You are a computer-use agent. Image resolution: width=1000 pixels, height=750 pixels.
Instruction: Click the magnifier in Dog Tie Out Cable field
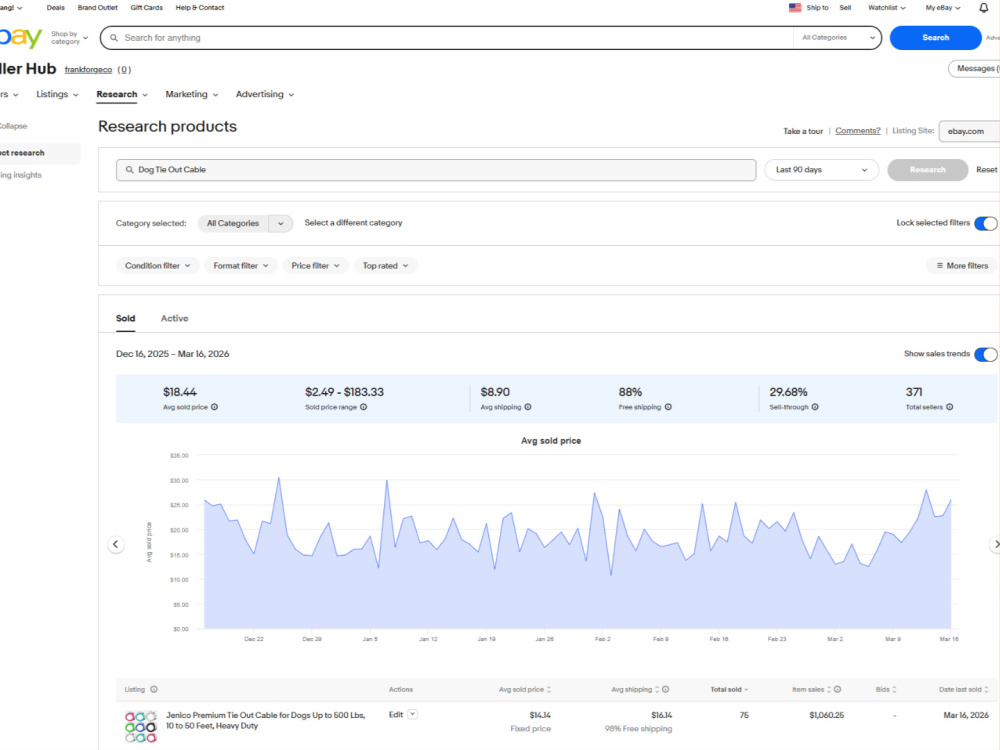pos(129,170)
